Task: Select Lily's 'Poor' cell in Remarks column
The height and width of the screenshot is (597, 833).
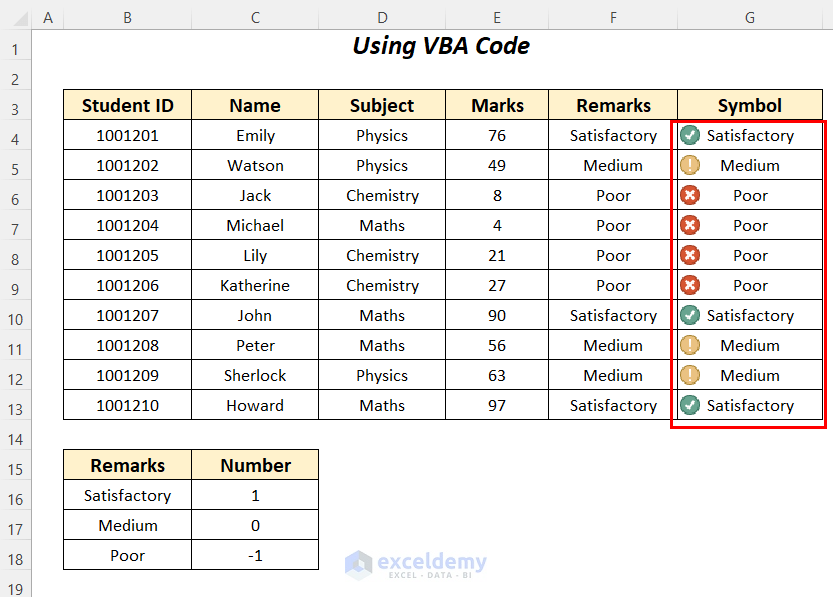Action: (x=613, y=255)
